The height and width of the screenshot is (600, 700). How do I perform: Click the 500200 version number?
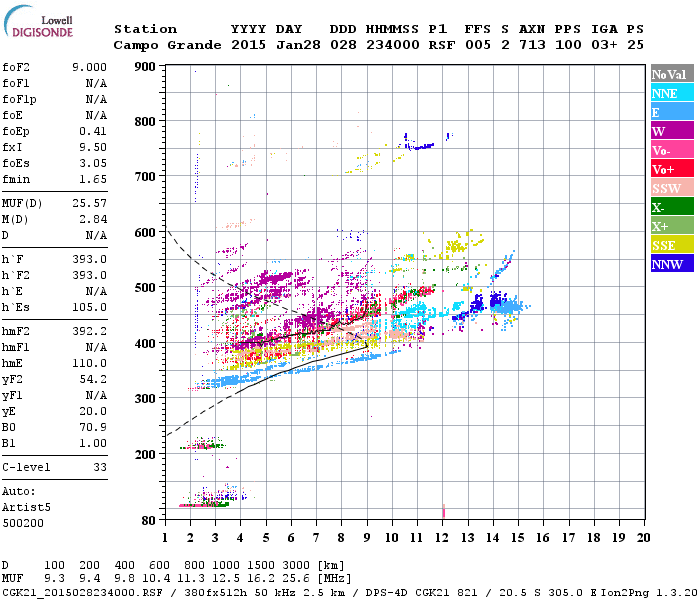tap(23, 523)
